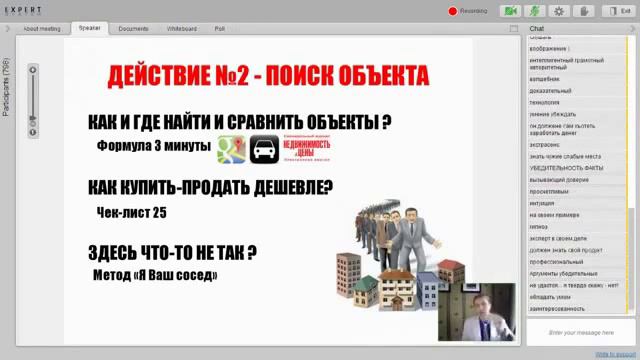This screenshot has height=360, width=640.
Task: Focus the 'Enter your message here' field
Action: click(x=581, y=333)
